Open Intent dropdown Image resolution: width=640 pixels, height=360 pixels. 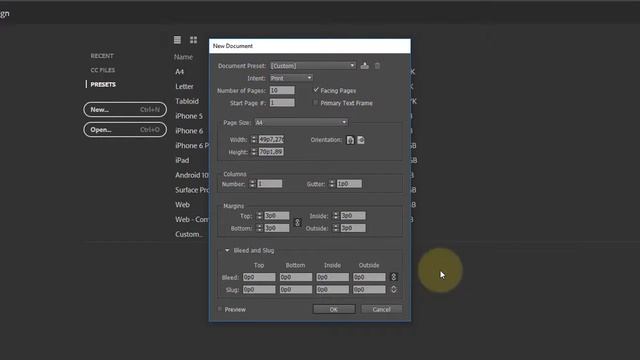click(x=291, y=78)
